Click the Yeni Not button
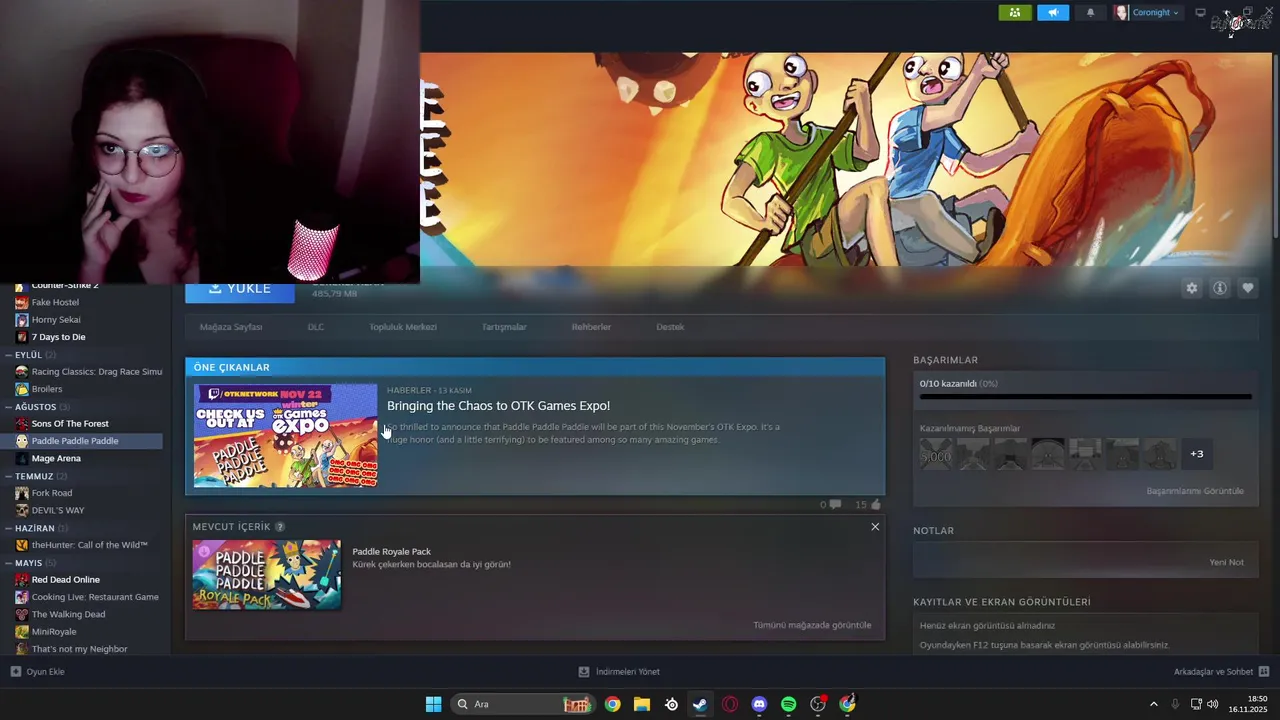Image resolution: width=1280 pixels, height=720 pixels. pos(1227,562)
